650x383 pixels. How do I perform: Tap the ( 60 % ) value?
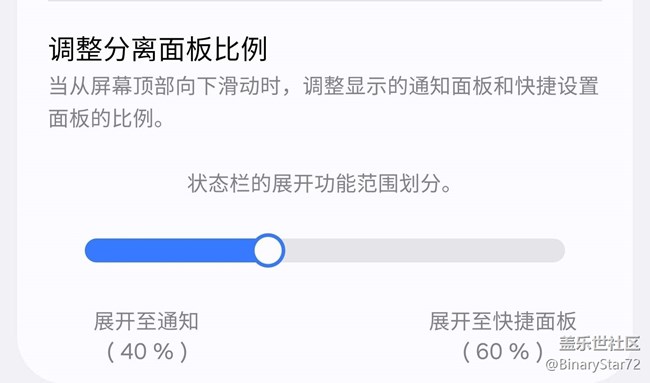pyautogui.click(x=503, y=351)
